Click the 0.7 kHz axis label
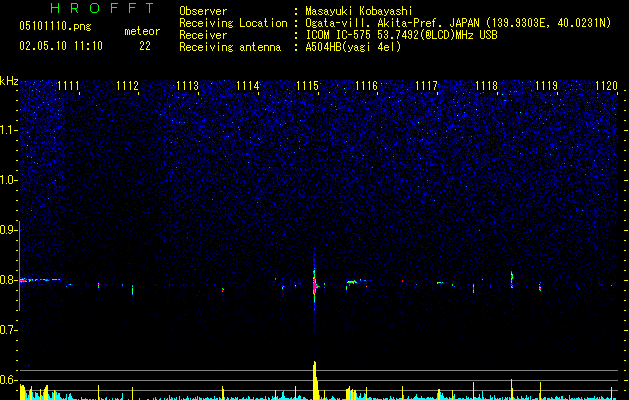The image size is (629, 400). click(8, 330)
